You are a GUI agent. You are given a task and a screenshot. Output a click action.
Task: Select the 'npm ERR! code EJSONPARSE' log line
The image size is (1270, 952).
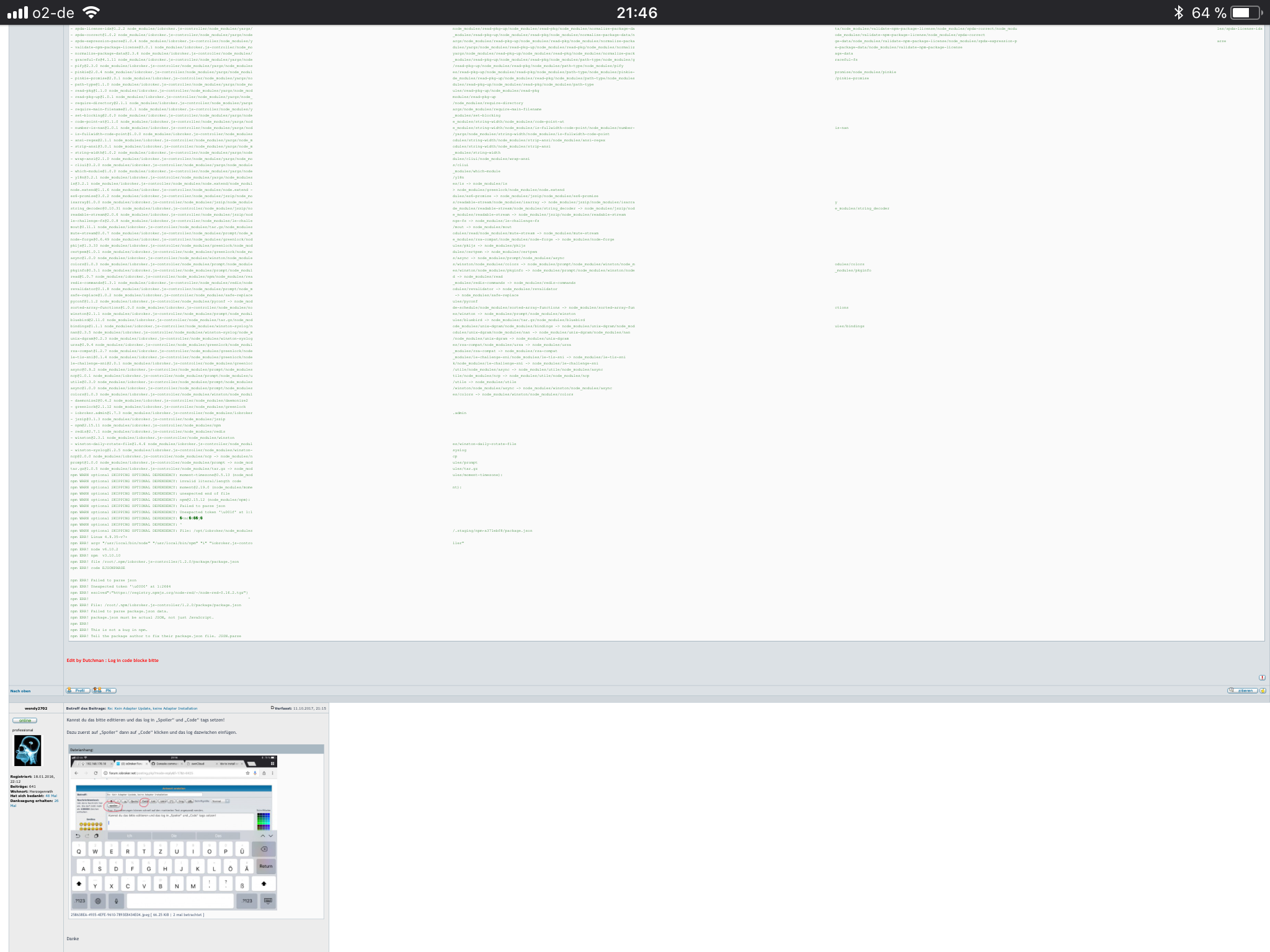[x=97, y=568]
